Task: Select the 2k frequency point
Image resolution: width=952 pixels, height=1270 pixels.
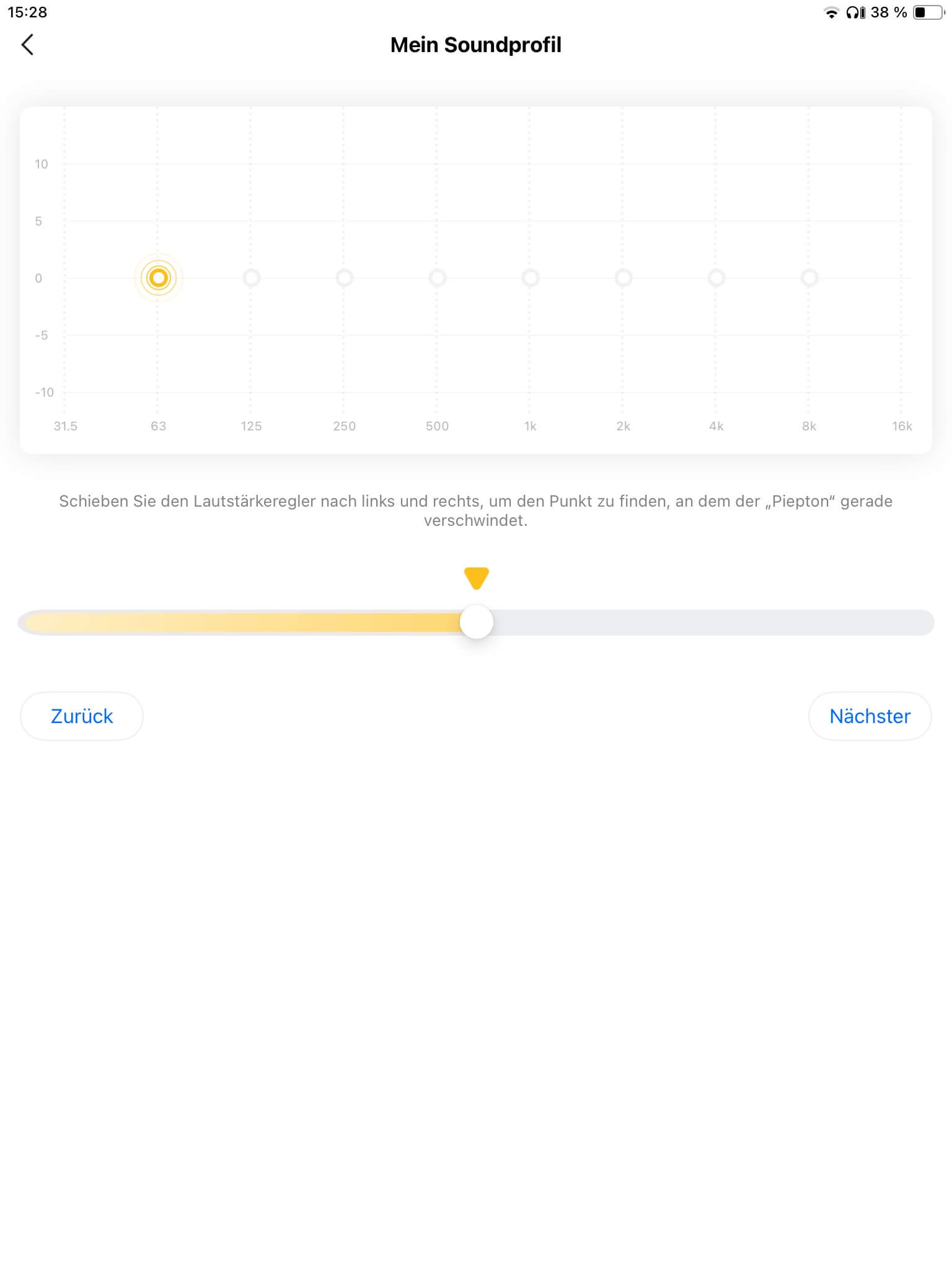Action: point(623,278)
